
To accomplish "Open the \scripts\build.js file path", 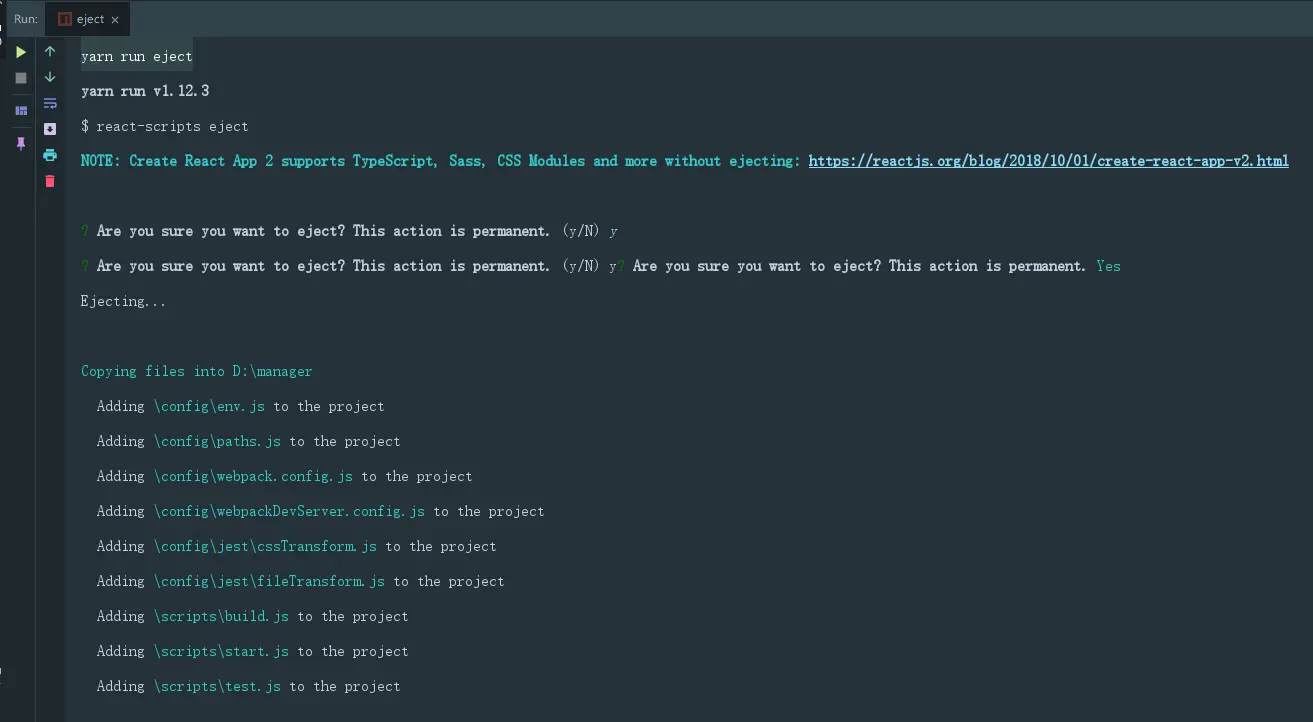I will [x=221, y=616].
